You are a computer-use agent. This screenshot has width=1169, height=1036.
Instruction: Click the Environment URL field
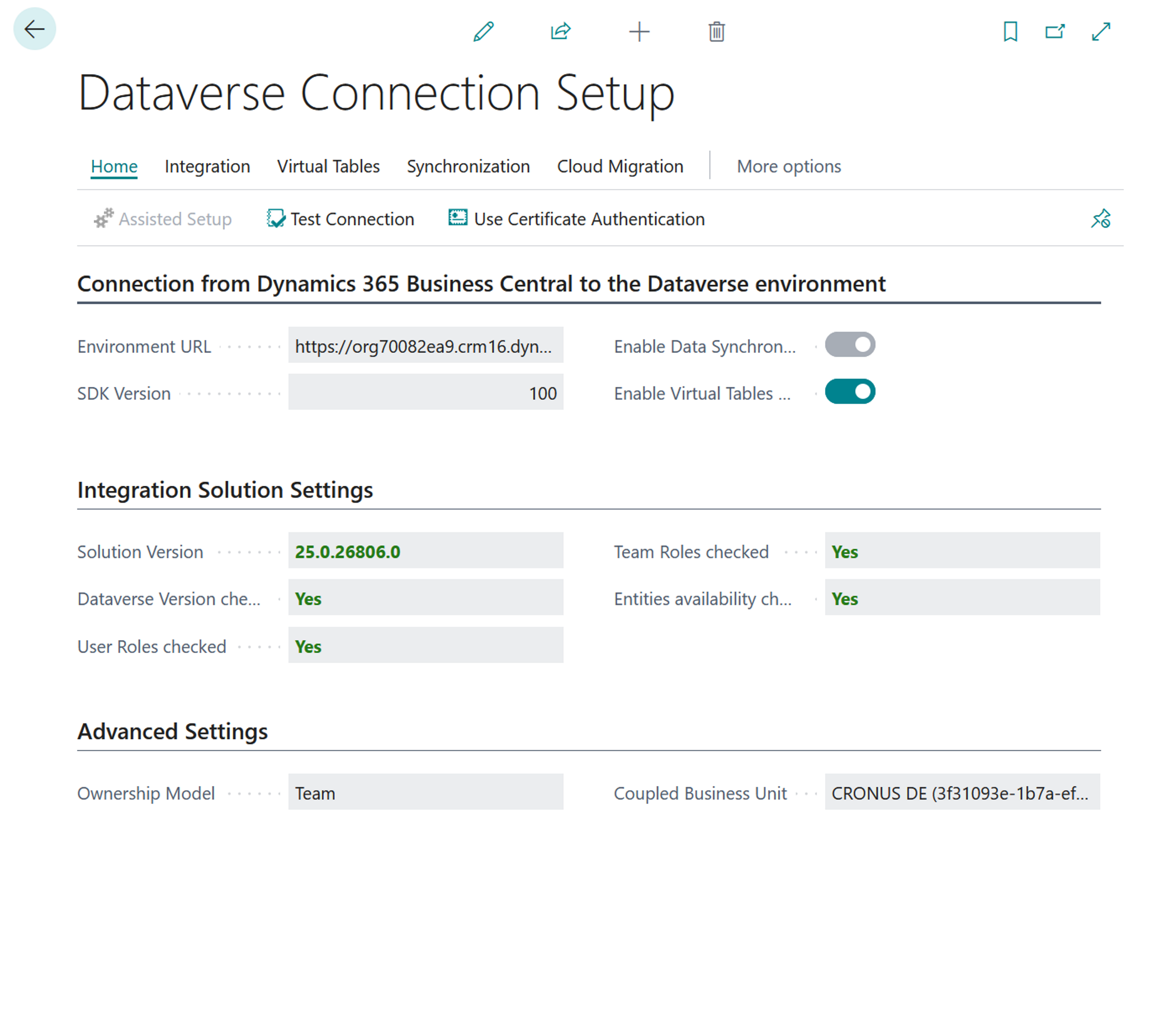tap(425, 346)
